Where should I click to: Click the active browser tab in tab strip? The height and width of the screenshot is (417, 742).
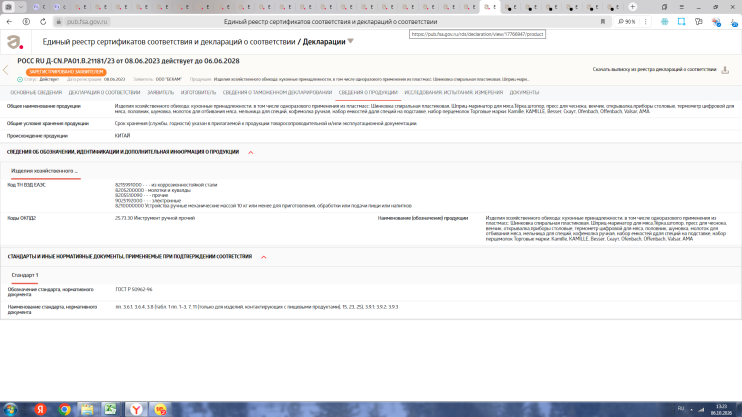pos(490,7)
